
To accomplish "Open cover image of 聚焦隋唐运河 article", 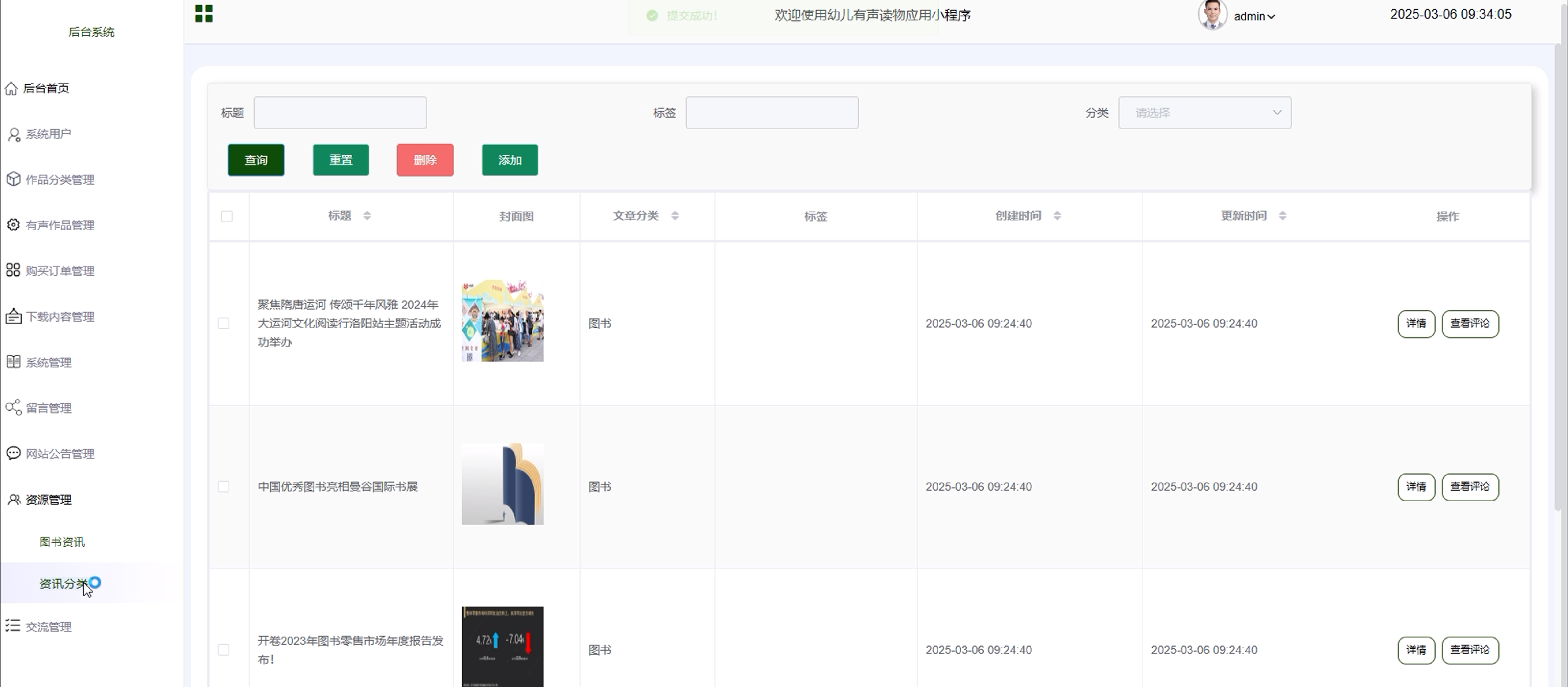I will point(503,321).
